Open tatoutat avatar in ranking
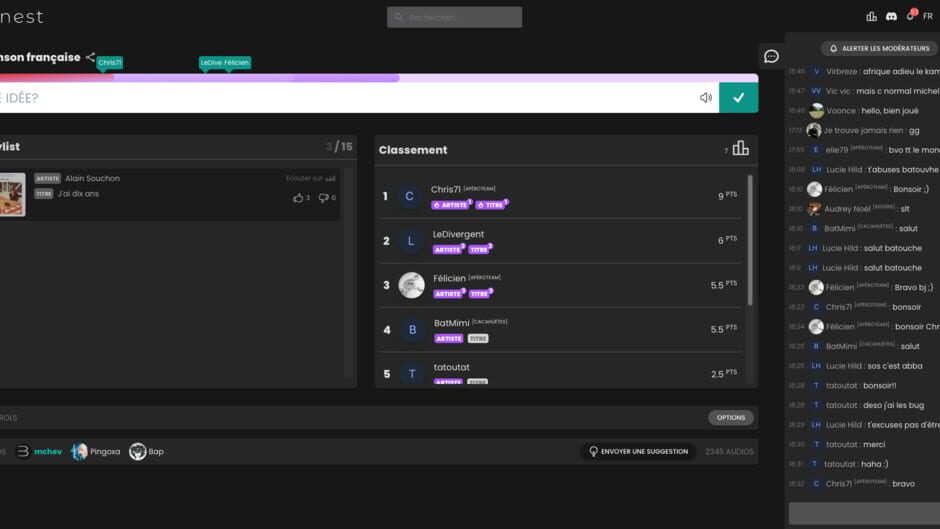Viewport: 940px width, 529px height. (x=412, y=374)
